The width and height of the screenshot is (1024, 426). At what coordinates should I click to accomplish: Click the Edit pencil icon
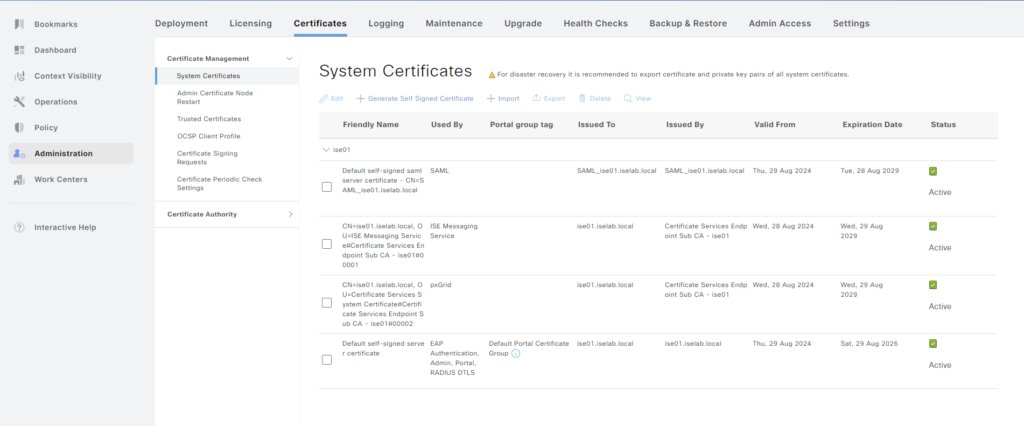[x=323, y=99]
